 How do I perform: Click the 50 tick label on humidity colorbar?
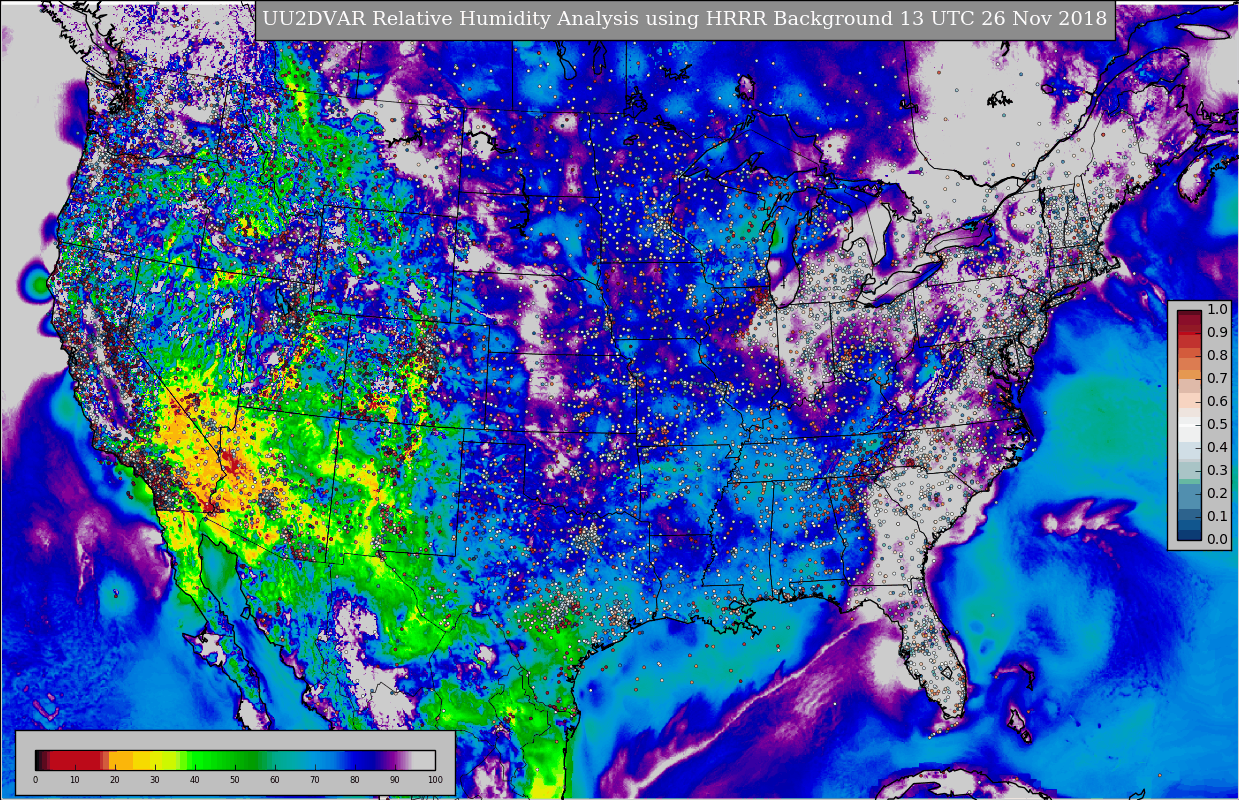point(235,780)
